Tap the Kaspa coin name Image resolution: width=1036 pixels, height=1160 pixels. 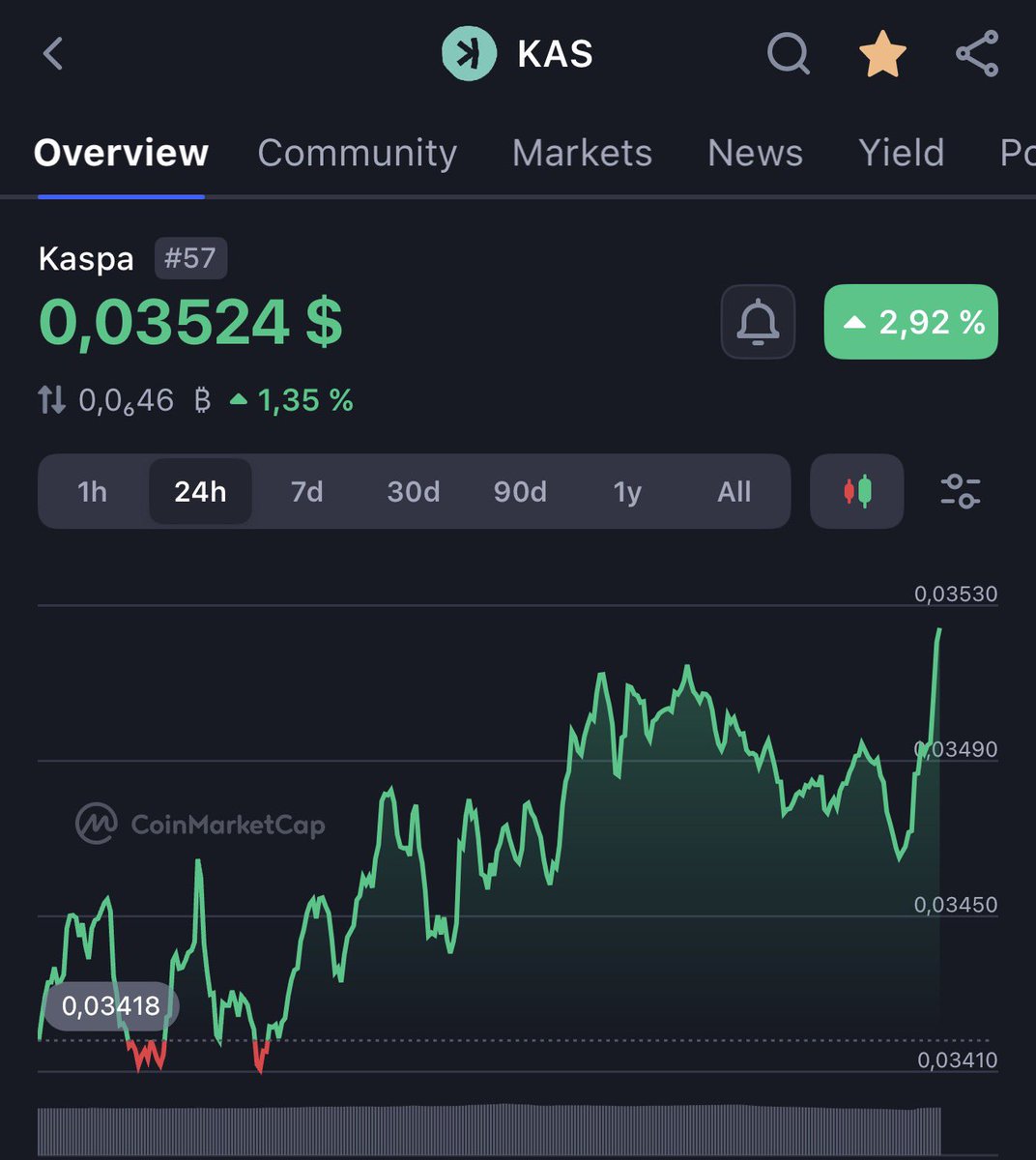coord(86,259)
